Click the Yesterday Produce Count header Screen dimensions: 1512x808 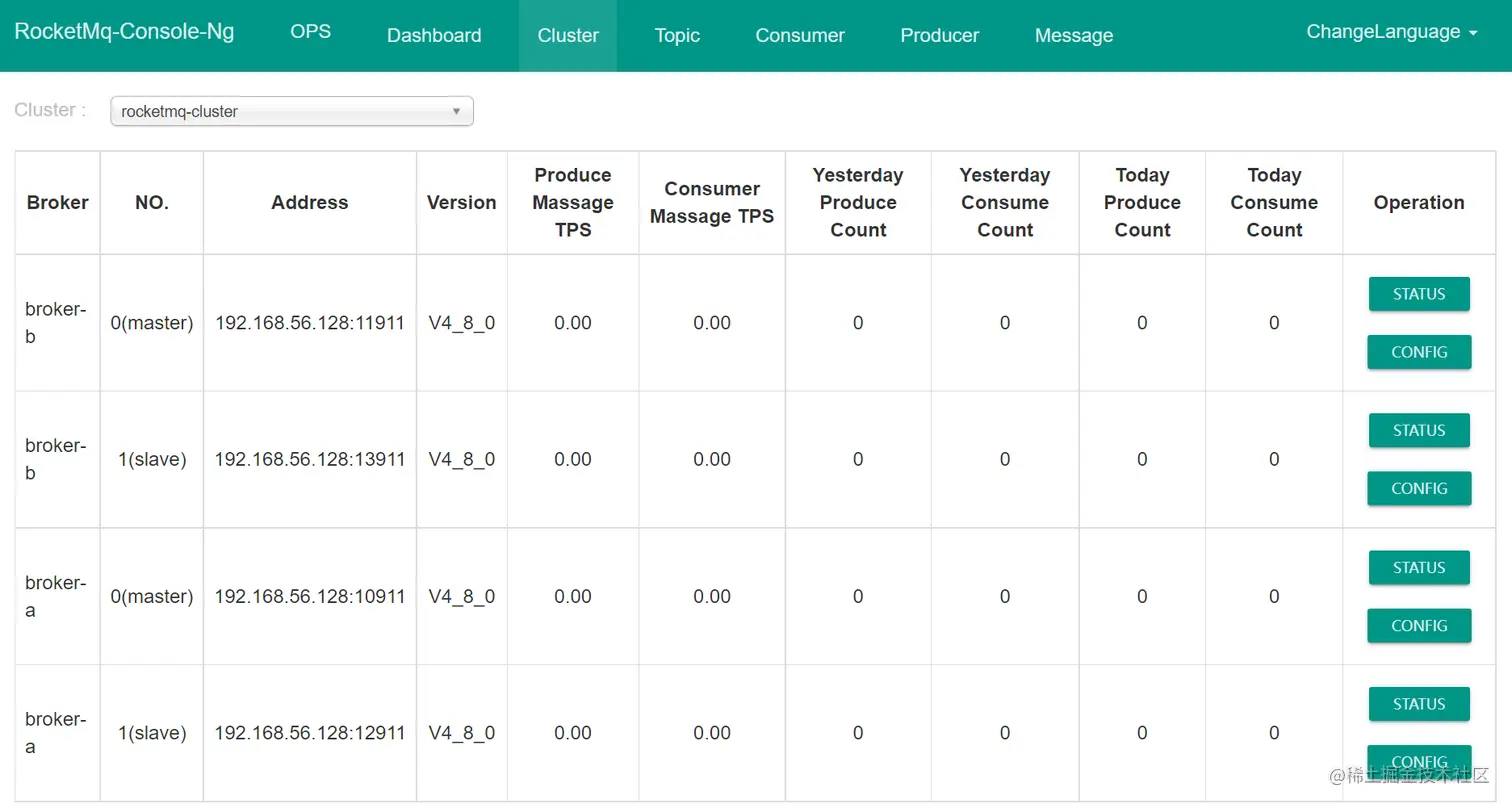pos(858,202)
